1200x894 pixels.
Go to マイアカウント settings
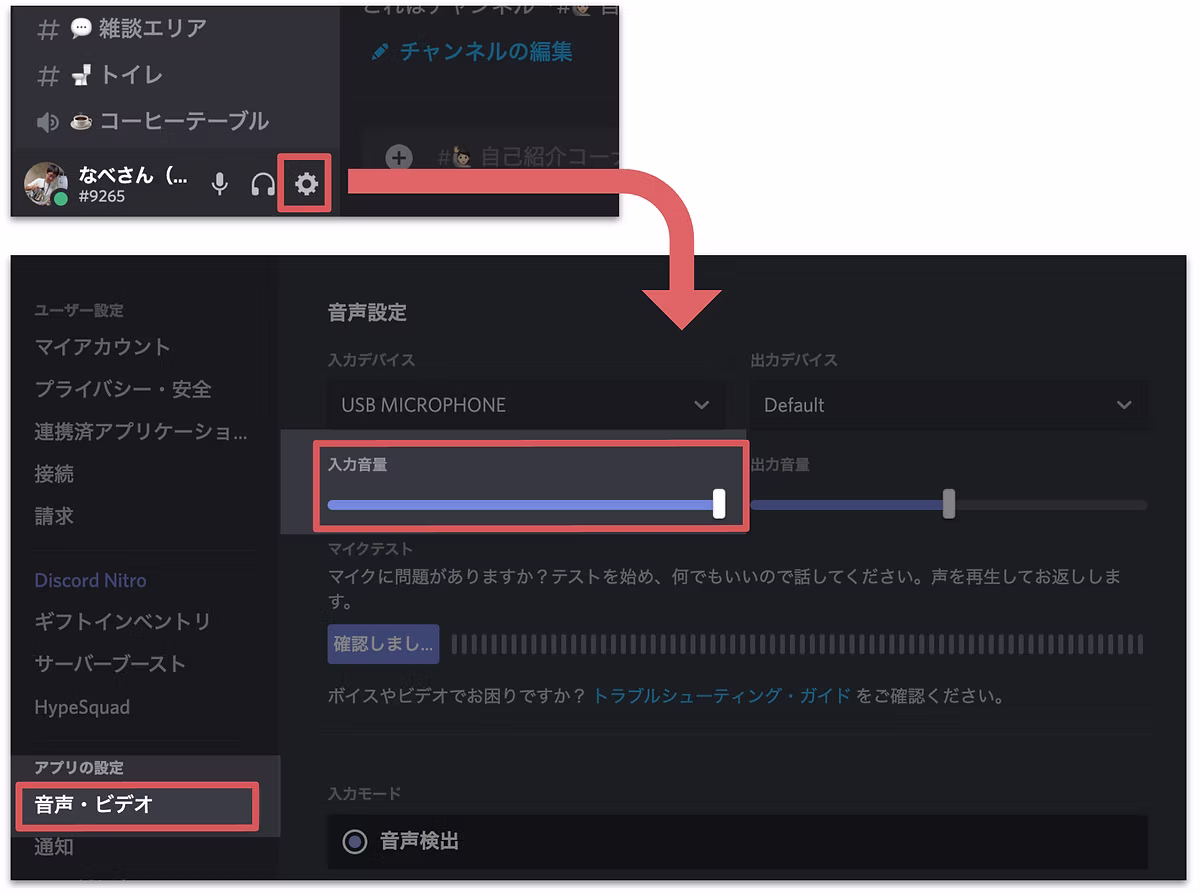pos(103,347)
